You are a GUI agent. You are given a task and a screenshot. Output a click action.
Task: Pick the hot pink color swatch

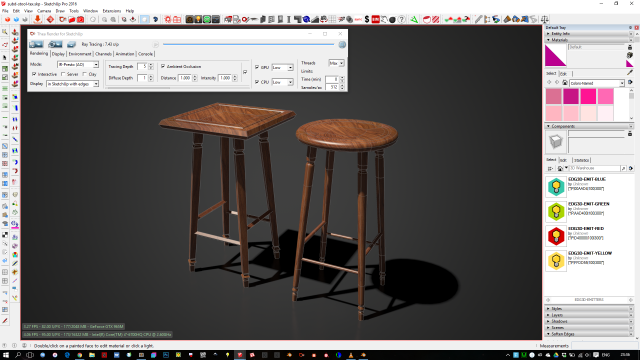[x=588, y=97]
